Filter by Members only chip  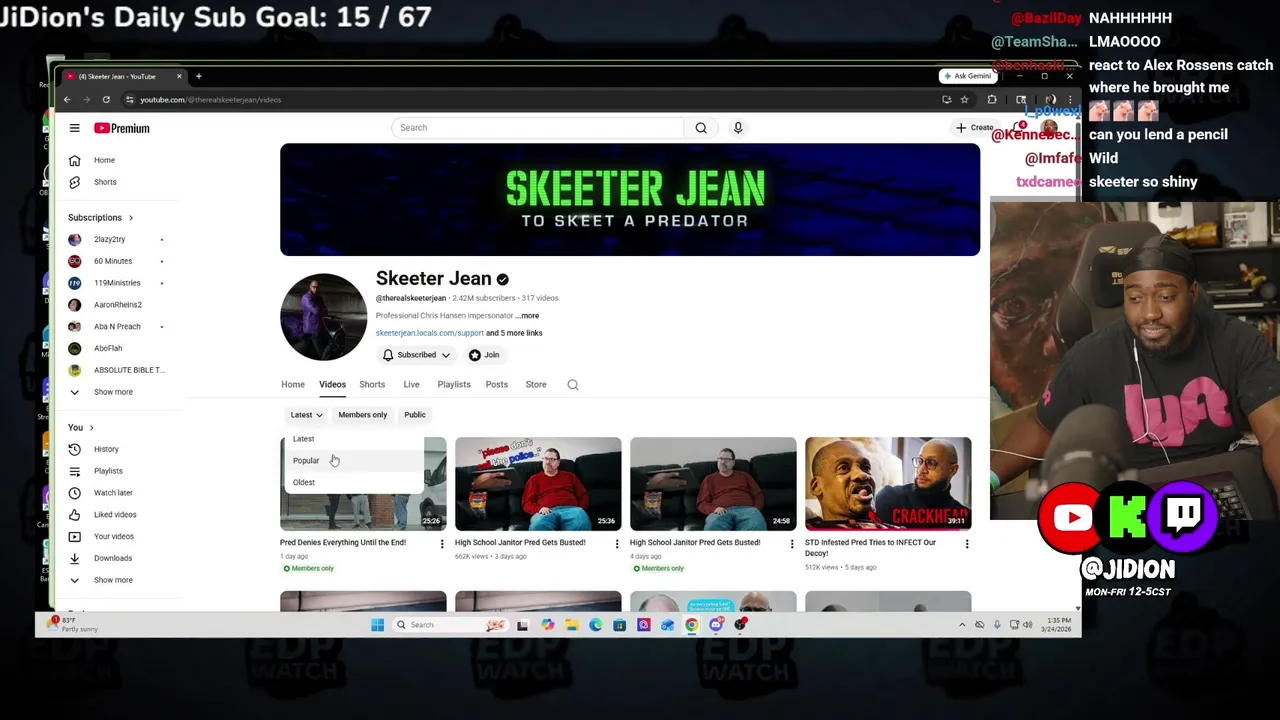point(362,415)
